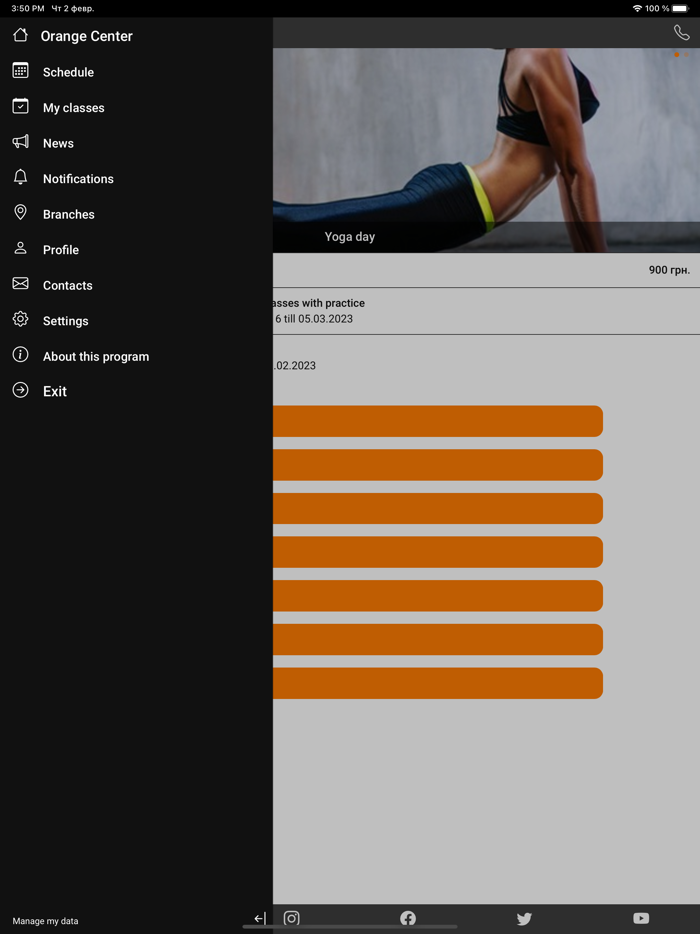Screen dimensions: 700x934
Task: Click the About this program info icon
Action: (20, 355)
